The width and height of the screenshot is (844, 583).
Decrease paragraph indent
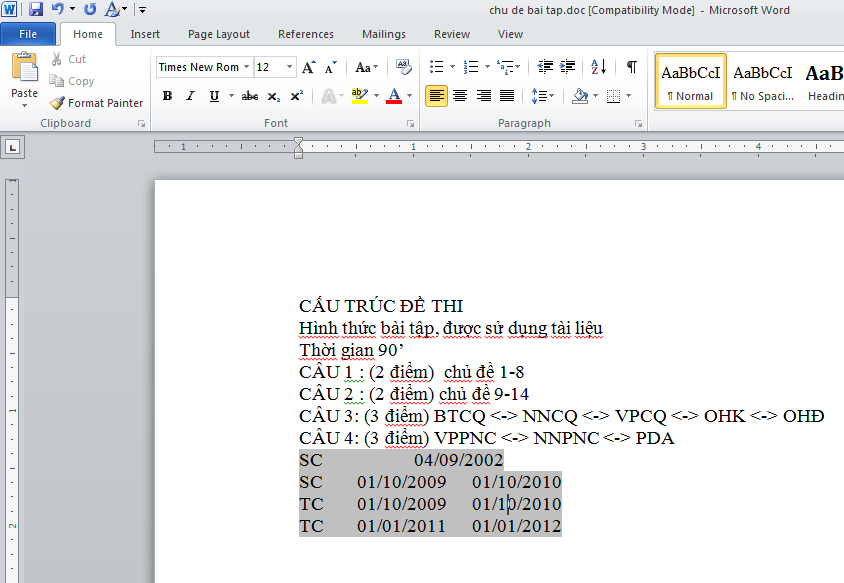point(545,67)
